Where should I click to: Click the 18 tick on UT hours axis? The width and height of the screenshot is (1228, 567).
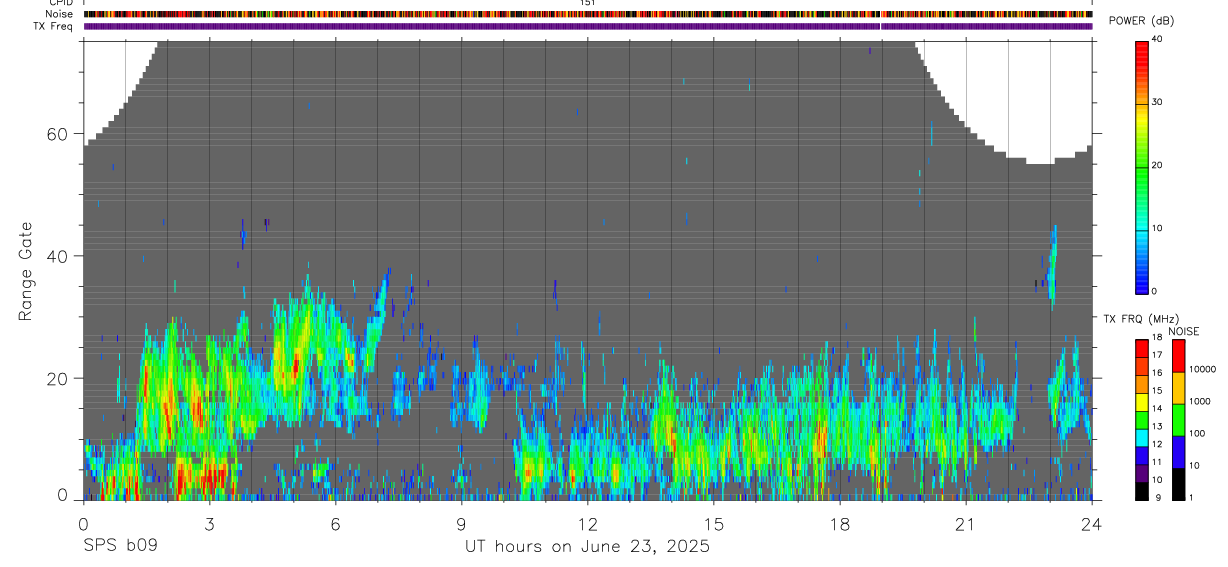[840, 525]
